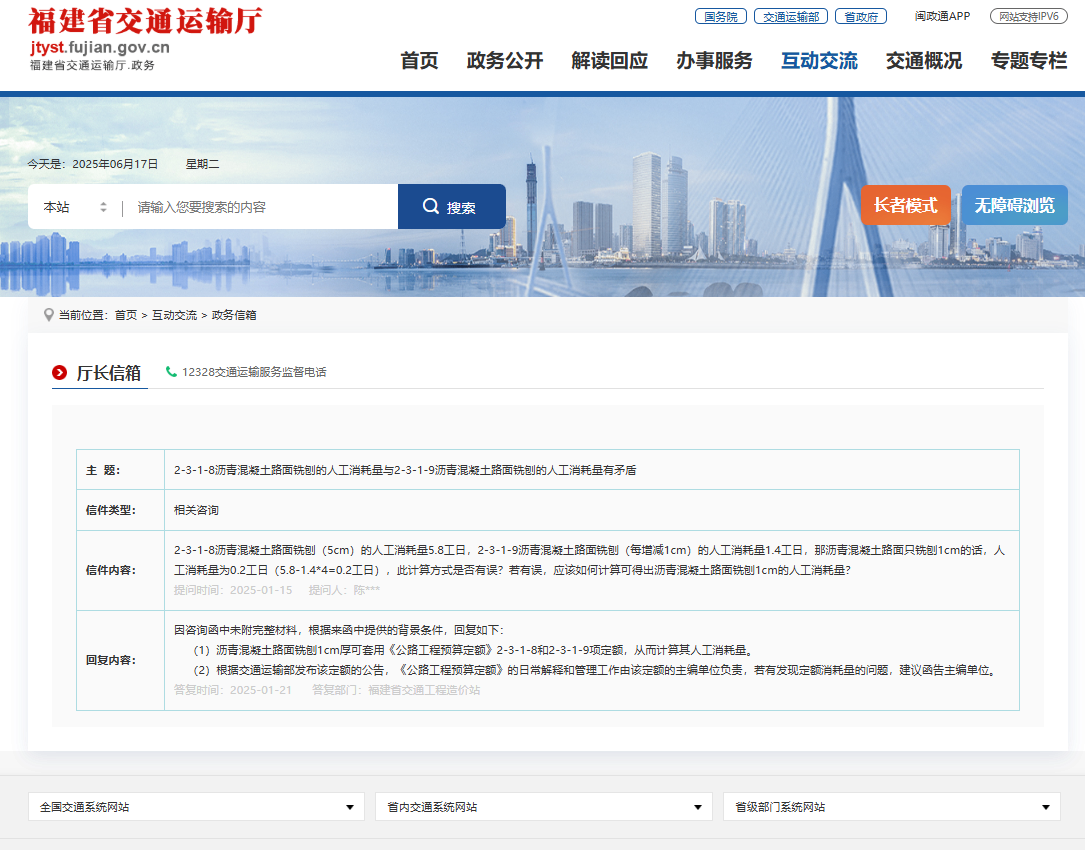Expand the 全国交通系统网站 dropdown

(x=195, y=806)
